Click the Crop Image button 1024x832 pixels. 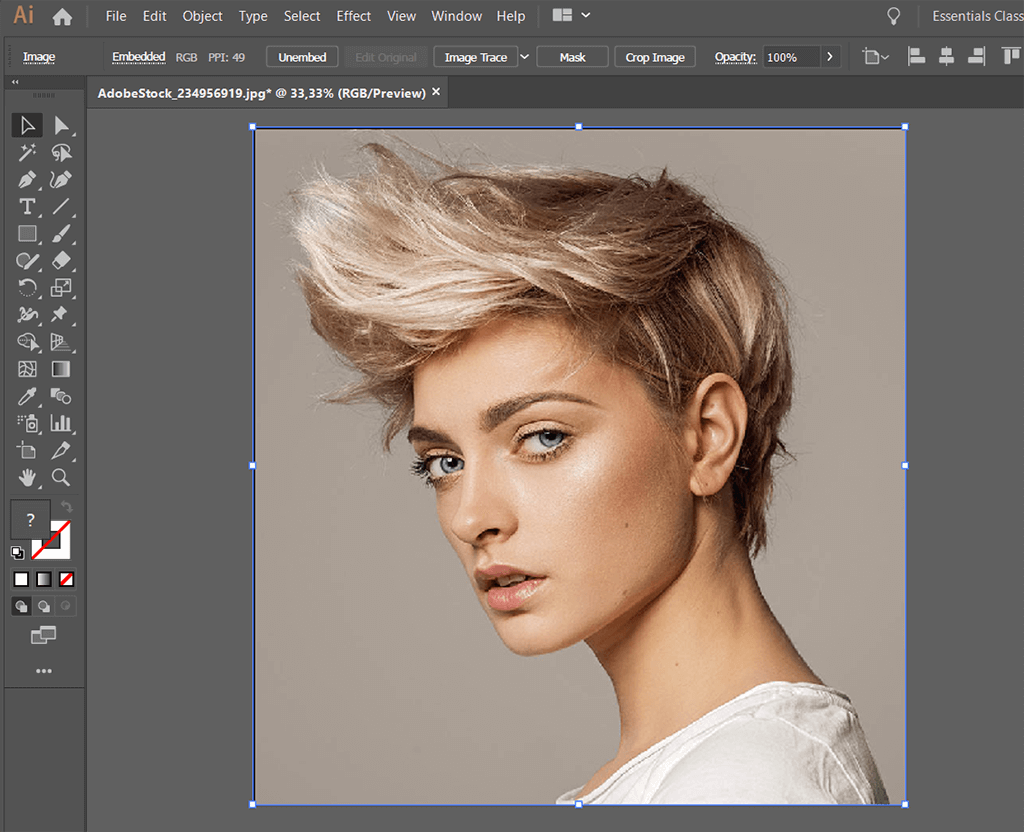pyautogui.click(x=654, y=57)
